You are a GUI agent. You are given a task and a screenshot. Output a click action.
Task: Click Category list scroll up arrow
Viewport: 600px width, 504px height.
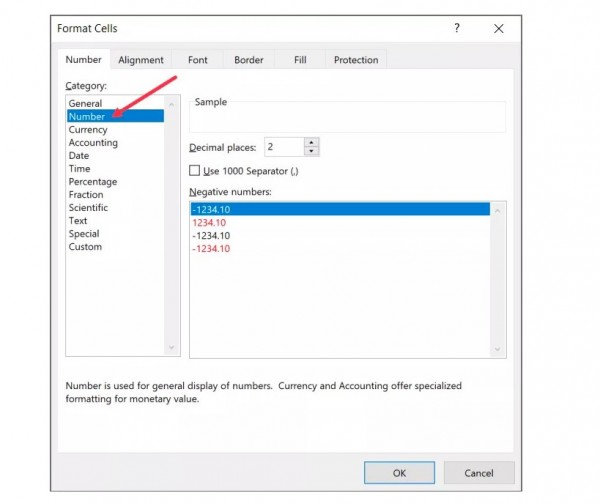171,104
